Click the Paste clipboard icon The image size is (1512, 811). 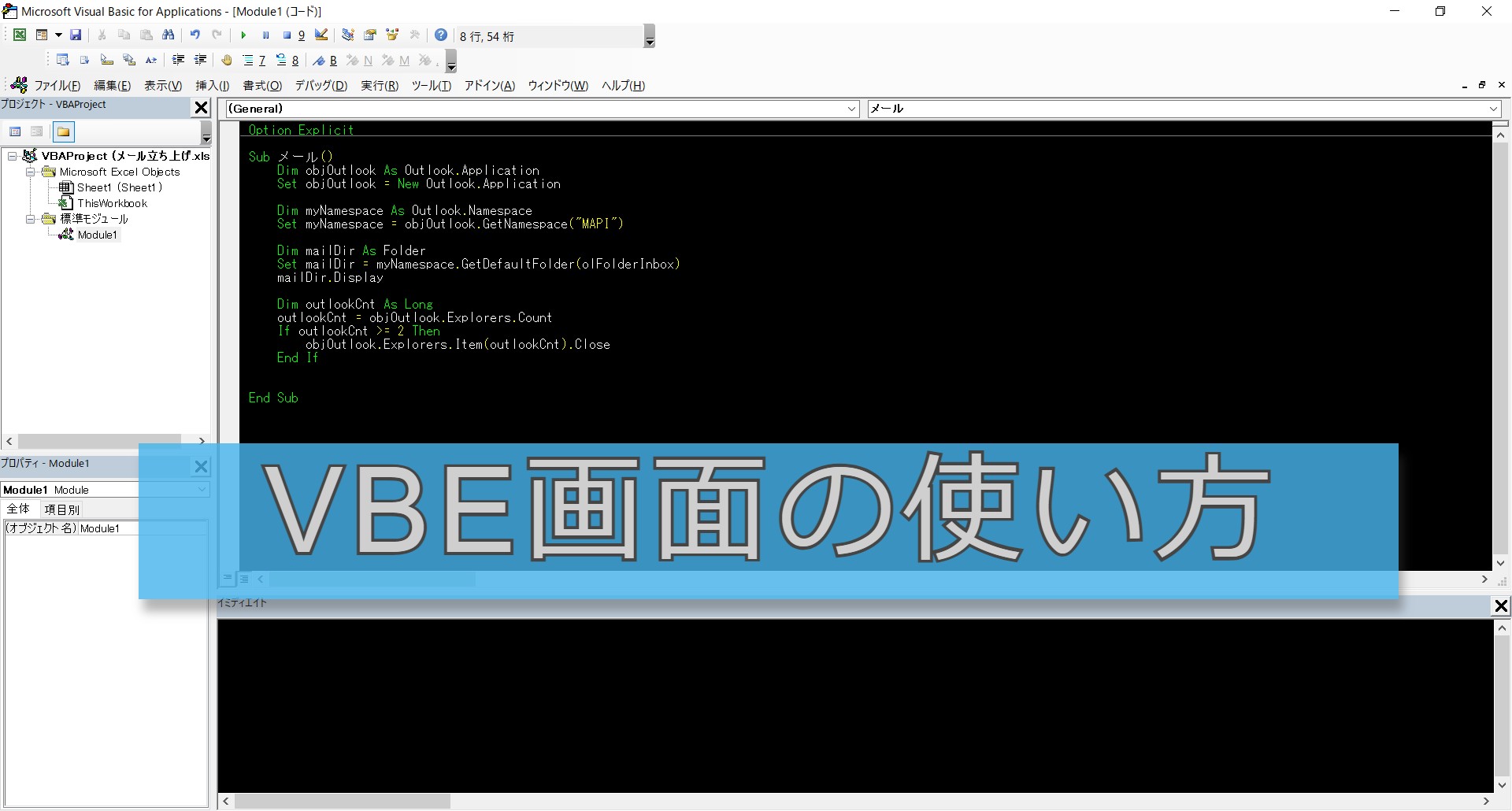tap(146, 35)
